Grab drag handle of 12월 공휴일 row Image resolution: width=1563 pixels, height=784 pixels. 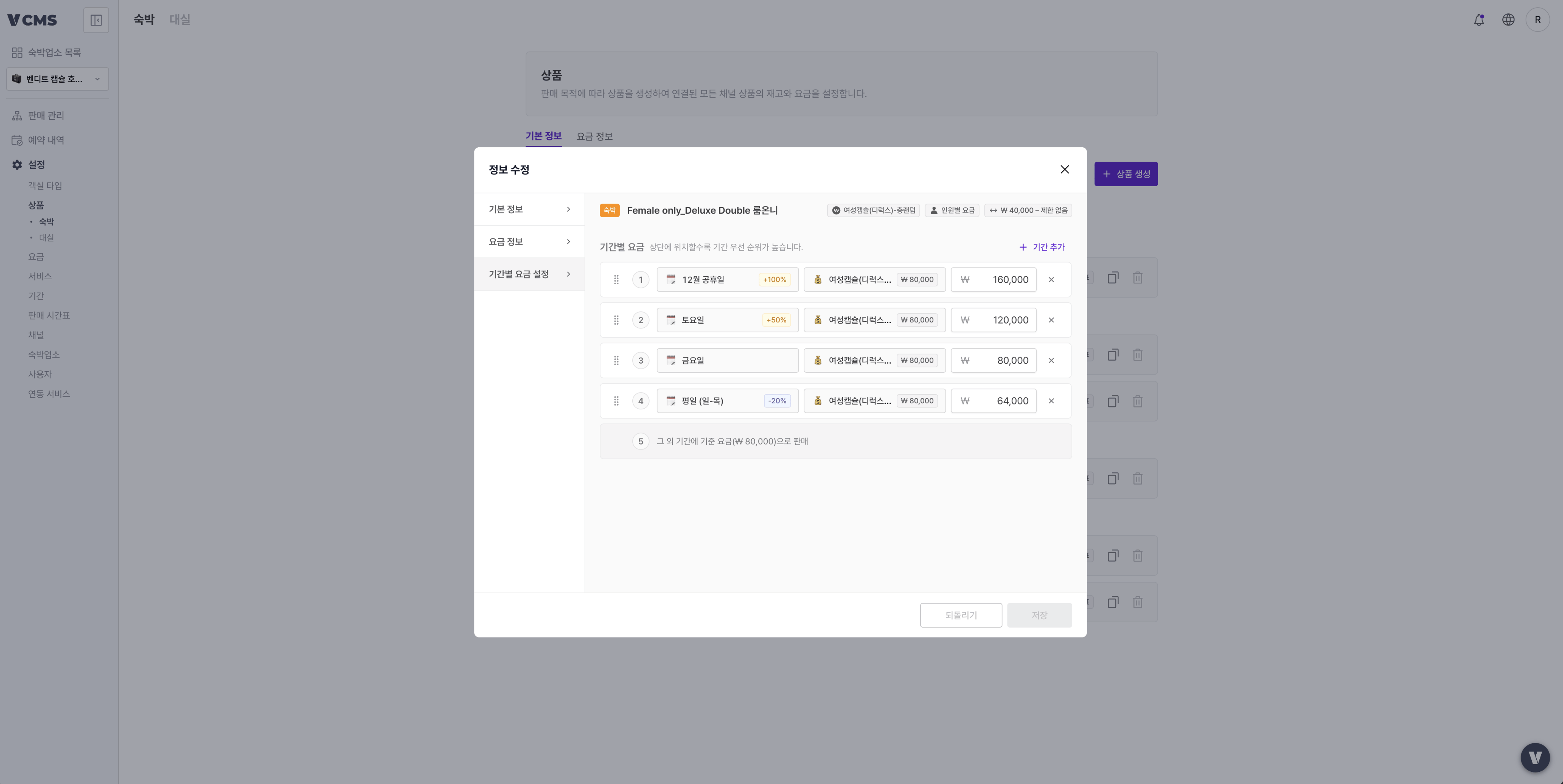coord(616,280)
